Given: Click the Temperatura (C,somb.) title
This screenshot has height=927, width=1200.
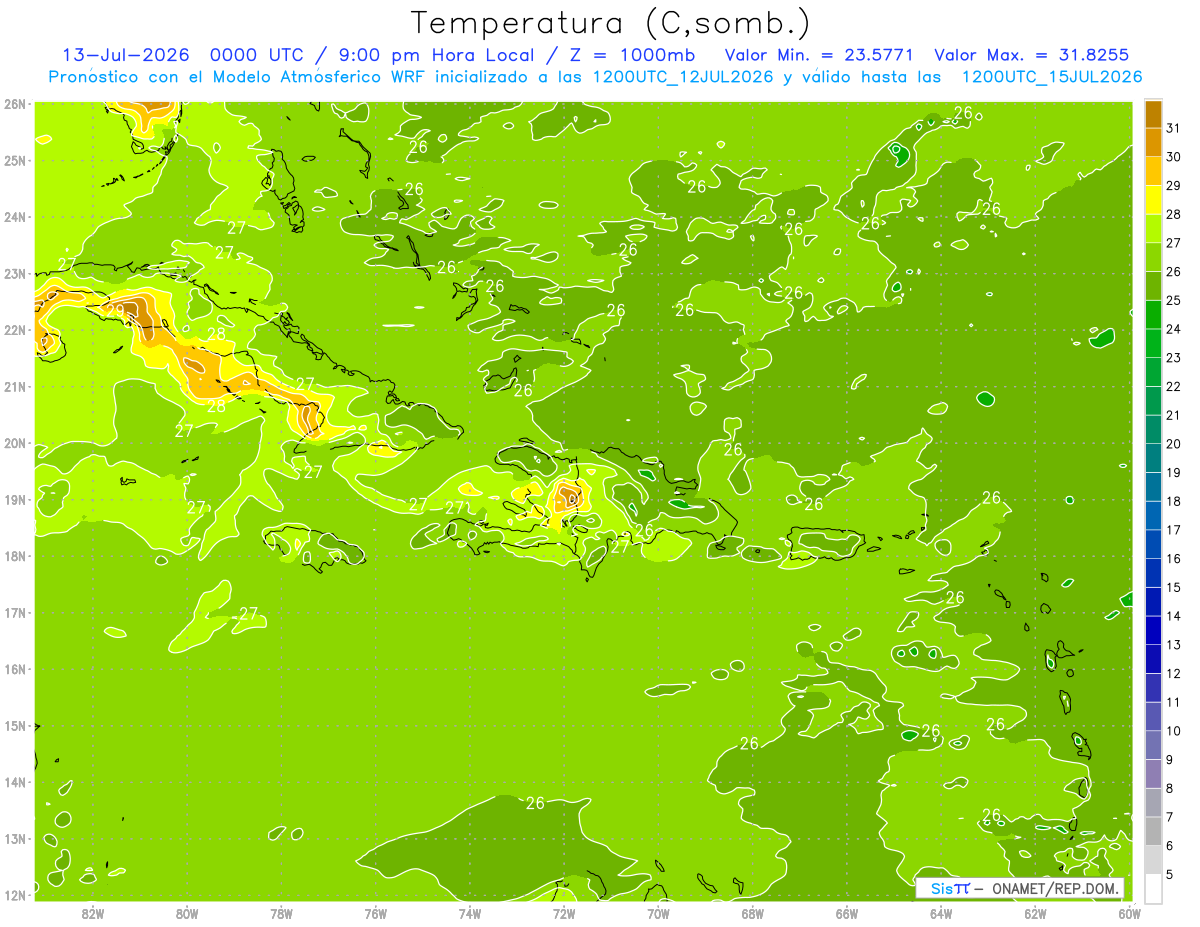Looking at the screenshot, I should [609, 23].
